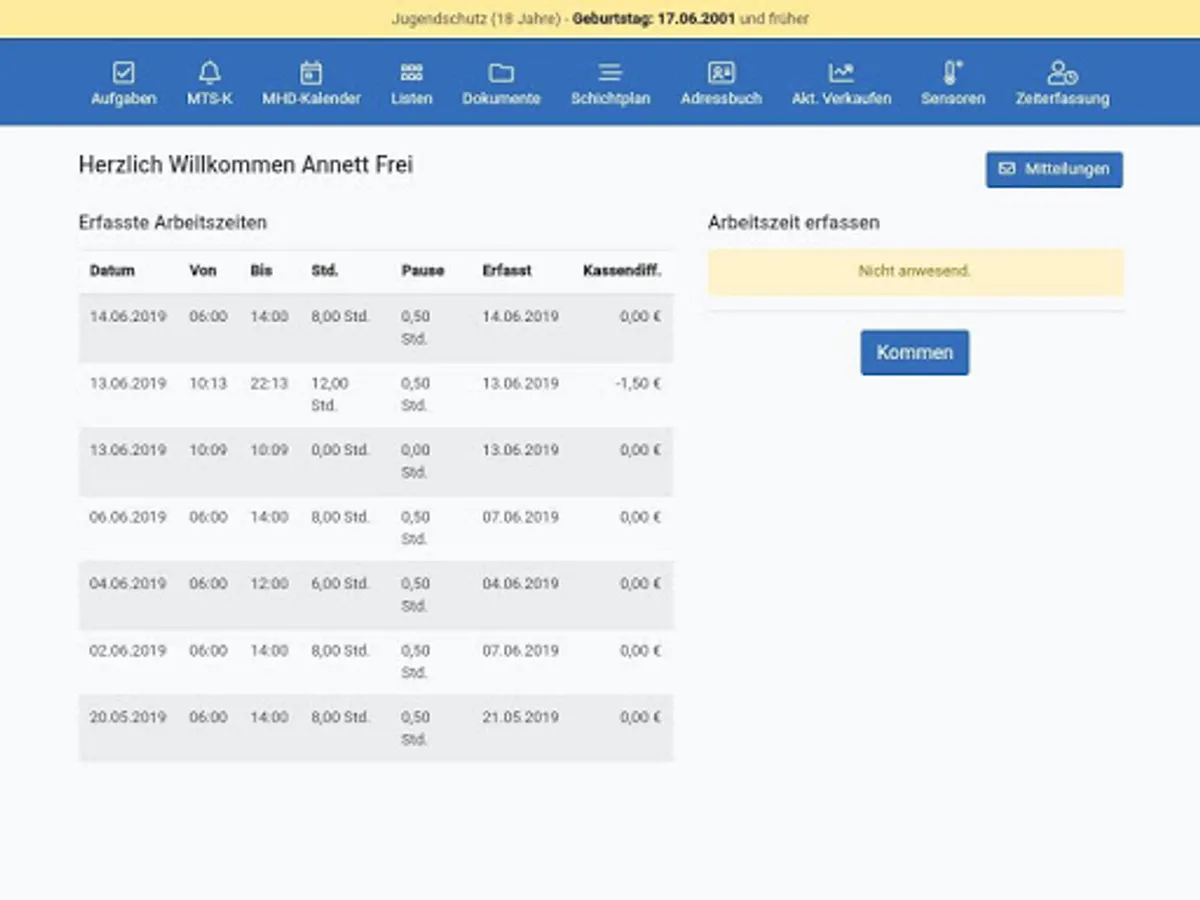1200x900 pixels.
Task: Click the MTS-K bell icon
Action: click(x=210, y=72)
